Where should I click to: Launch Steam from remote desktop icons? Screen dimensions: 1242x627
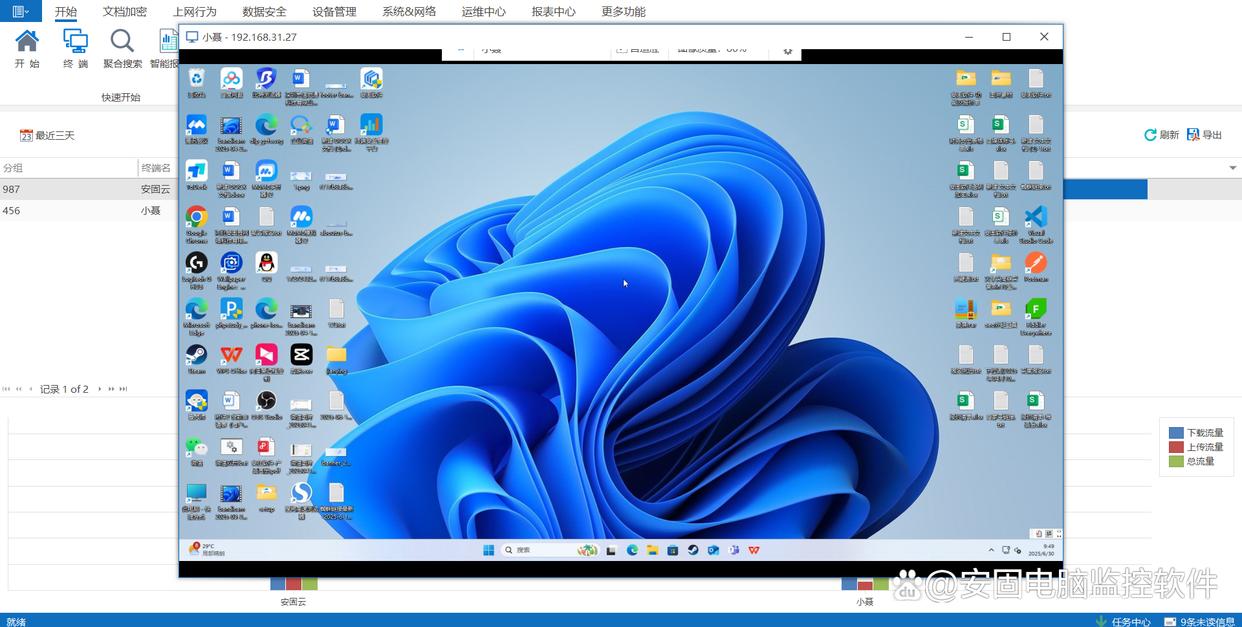(196, 355)
